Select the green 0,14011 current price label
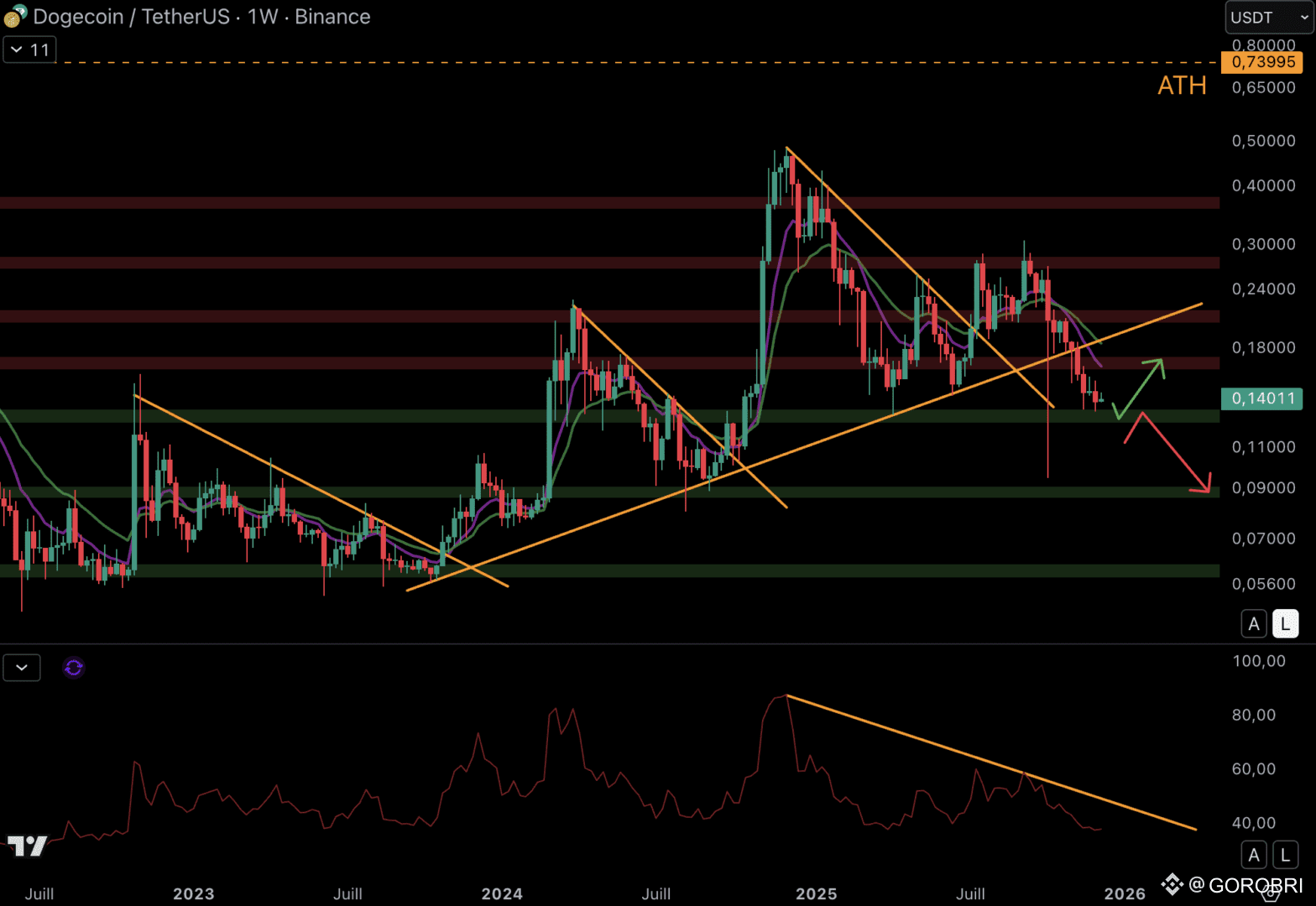This screenshot has width=1316, height=906. 1262,398
